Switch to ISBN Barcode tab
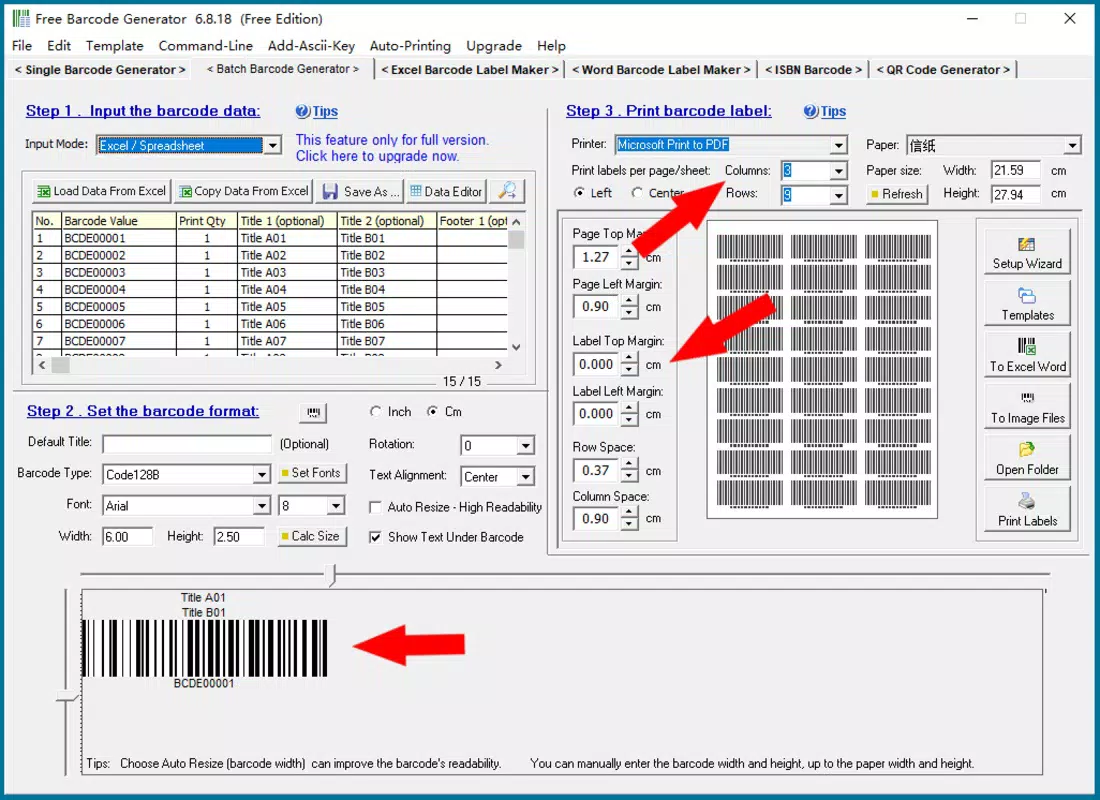This screenshot has height=800, width=1100. click(x=813, y=69)
